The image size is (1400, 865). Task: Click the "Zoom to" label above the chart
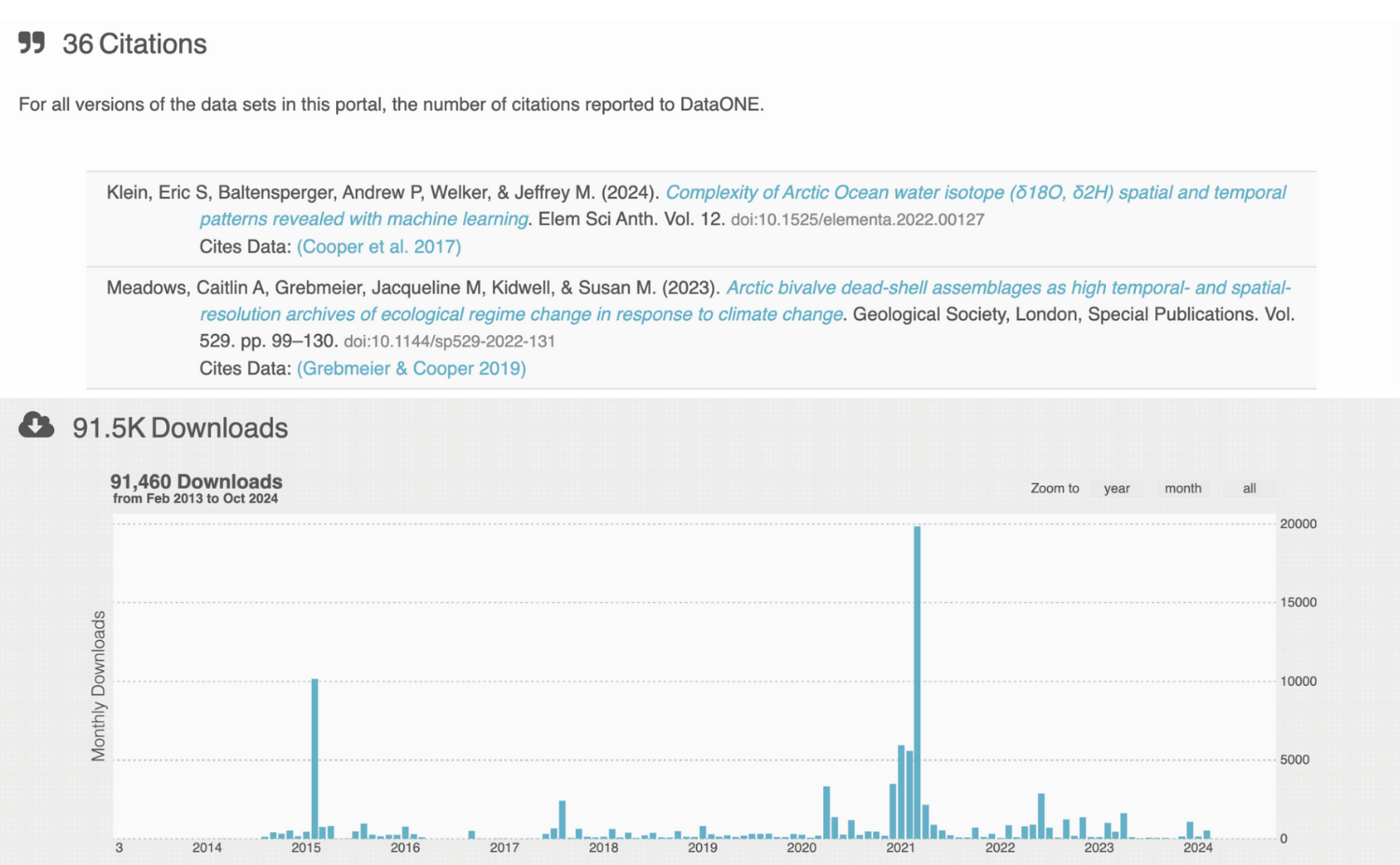tap(1054, 488)
